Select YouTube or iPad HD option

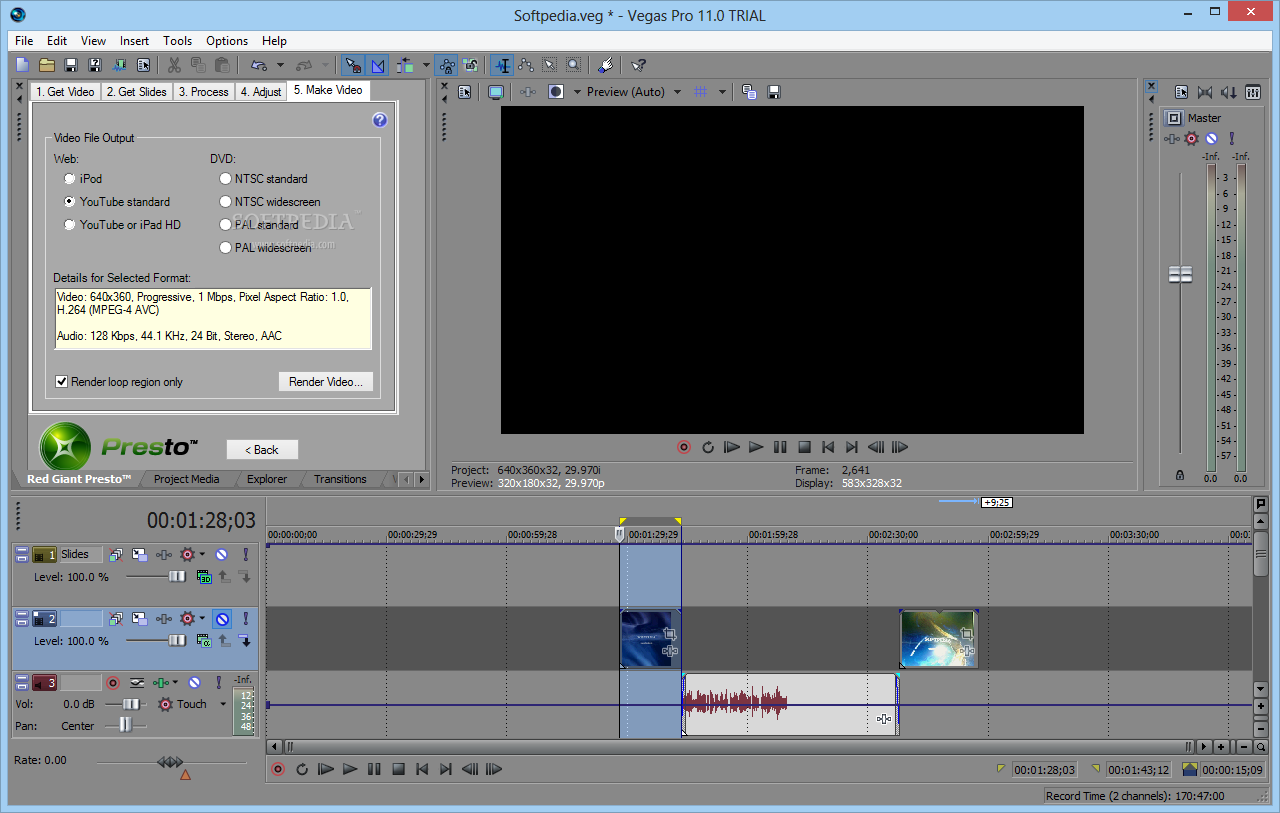(70, 225)
